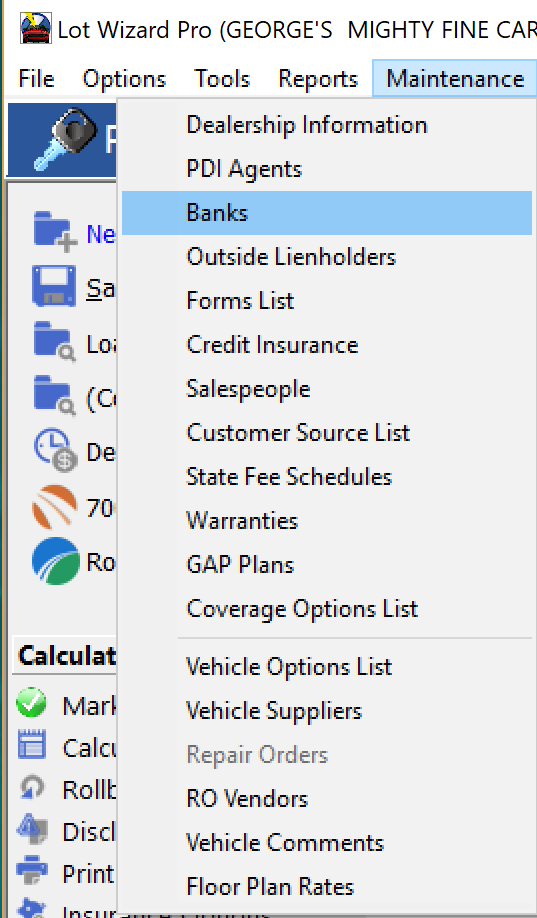The image size is (537, 918).
Task: Click the Rollback arrow icon
Action: click(x=32, y=788)
